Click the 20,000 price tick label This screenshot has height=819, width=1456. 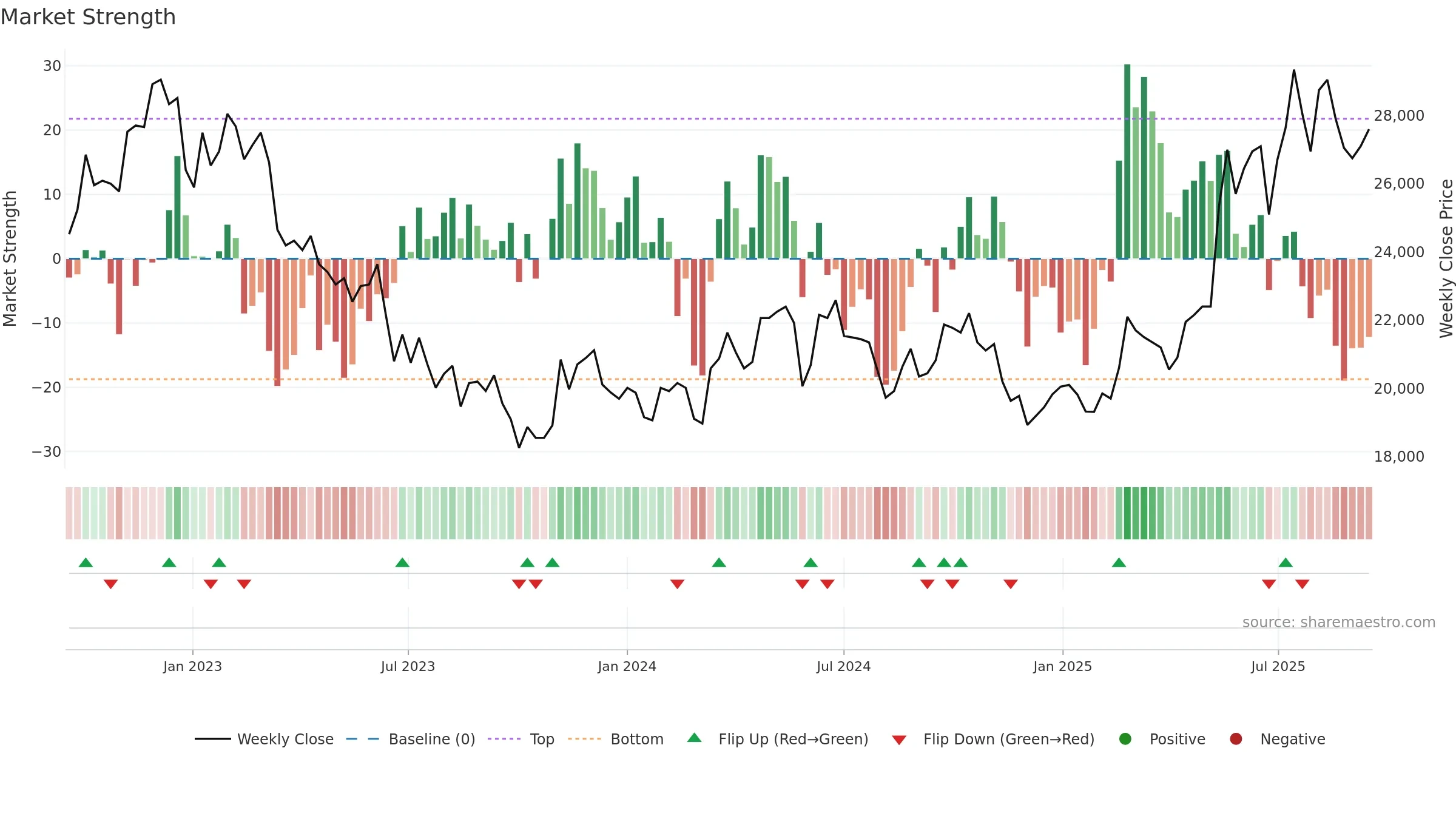pyautogui.click(x=1399, y=388)
